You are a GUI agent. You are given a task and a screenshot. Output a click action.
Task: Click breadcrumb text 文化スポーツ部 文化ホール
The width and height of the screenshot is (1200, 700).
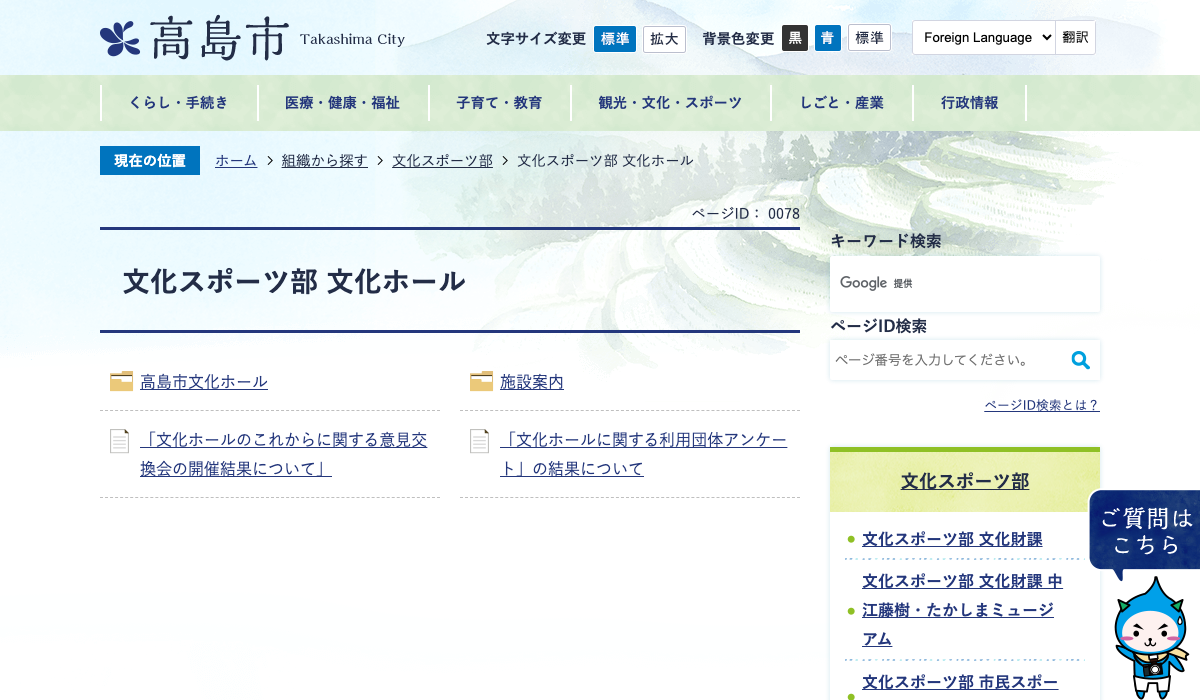click(605, 160)
